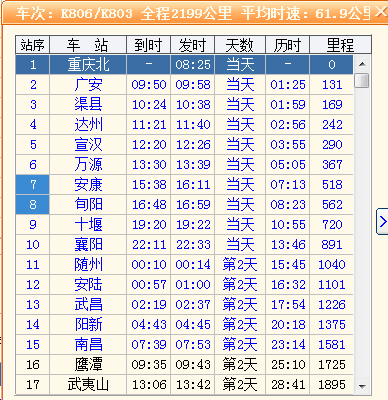Click the 历时 column header
Image resolution: width=388 pixels, height=400 pixels.
point(288,45)
